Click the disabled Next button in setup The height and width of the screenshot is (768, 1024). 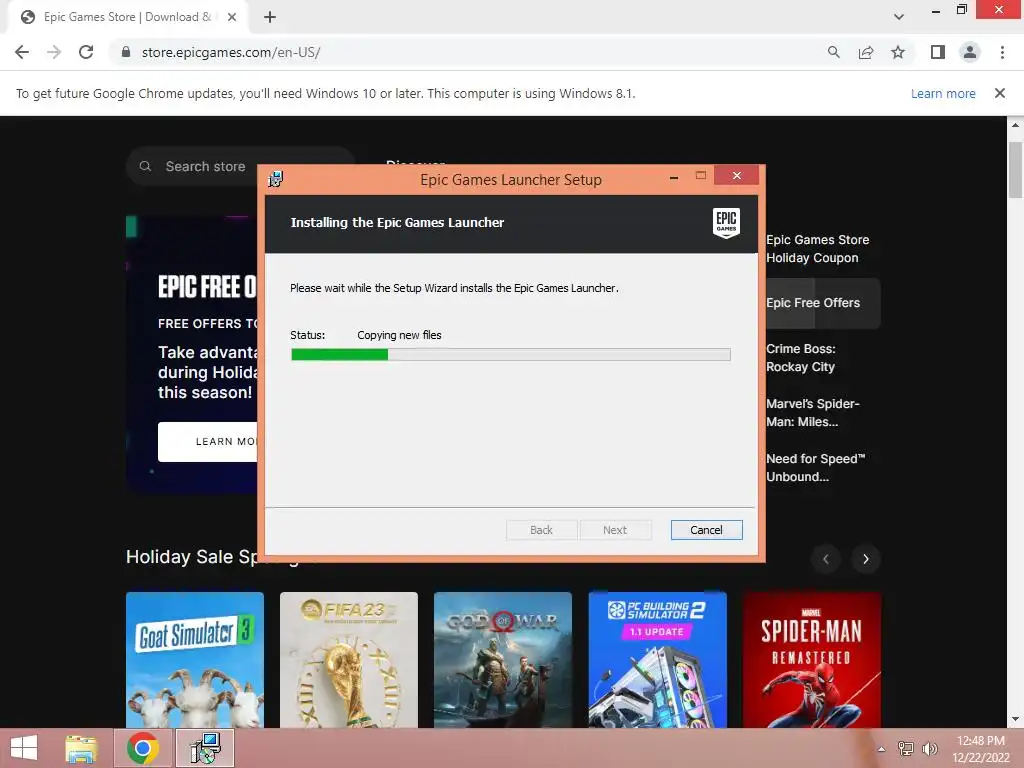pos(615,530)
